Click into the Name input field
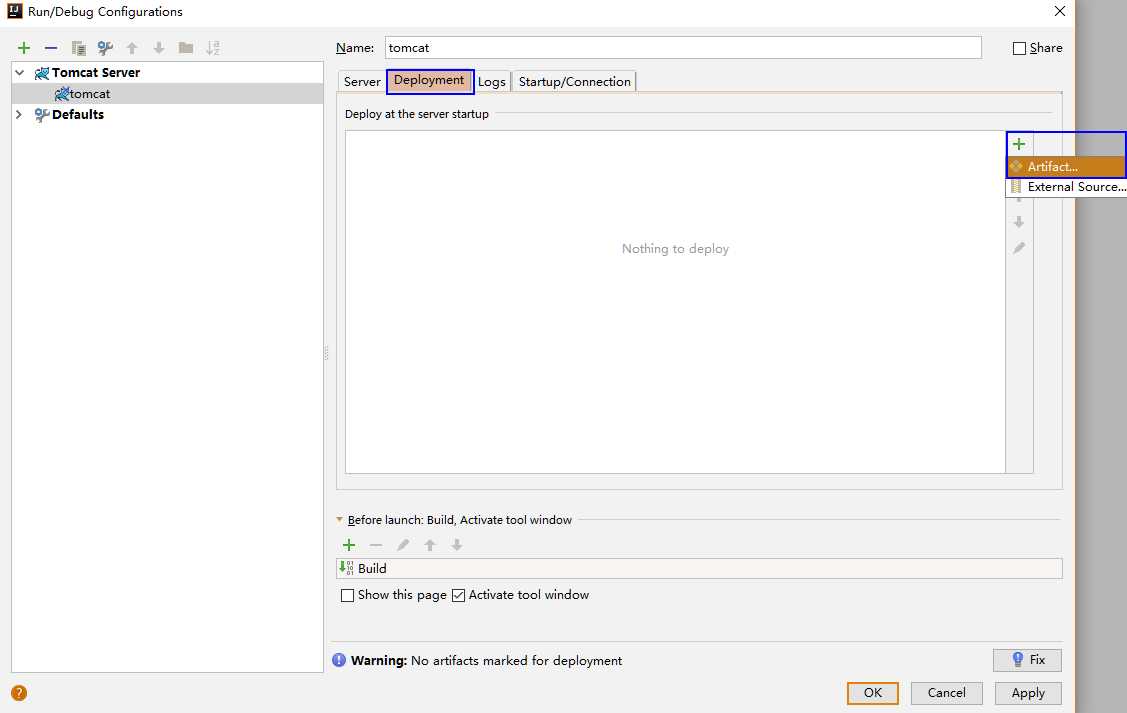1127x713 pixels. pyautogui.click(x=683, y=47)
